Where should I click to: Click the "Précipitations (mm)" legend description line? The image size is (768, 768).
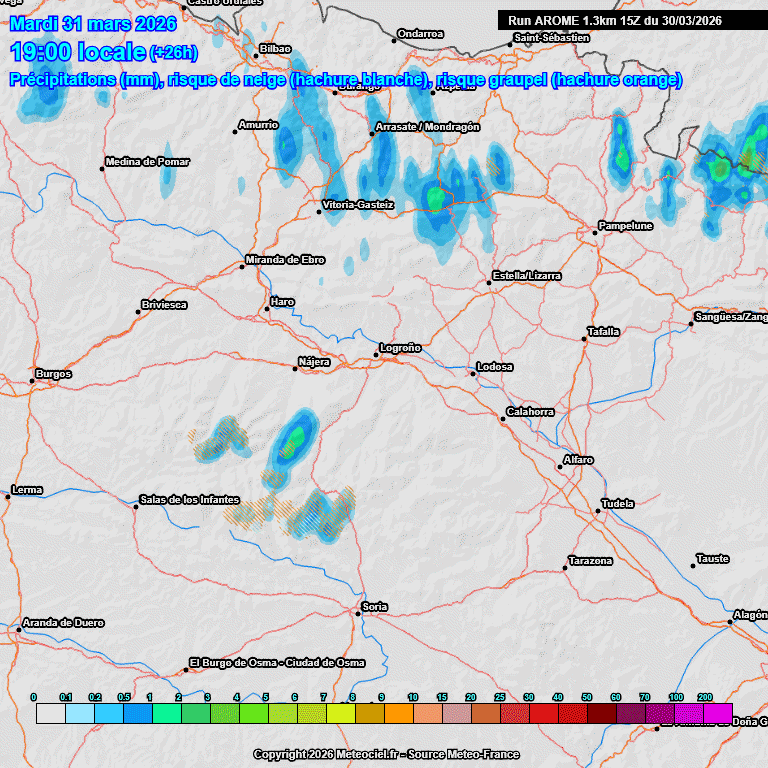(346, 80)
